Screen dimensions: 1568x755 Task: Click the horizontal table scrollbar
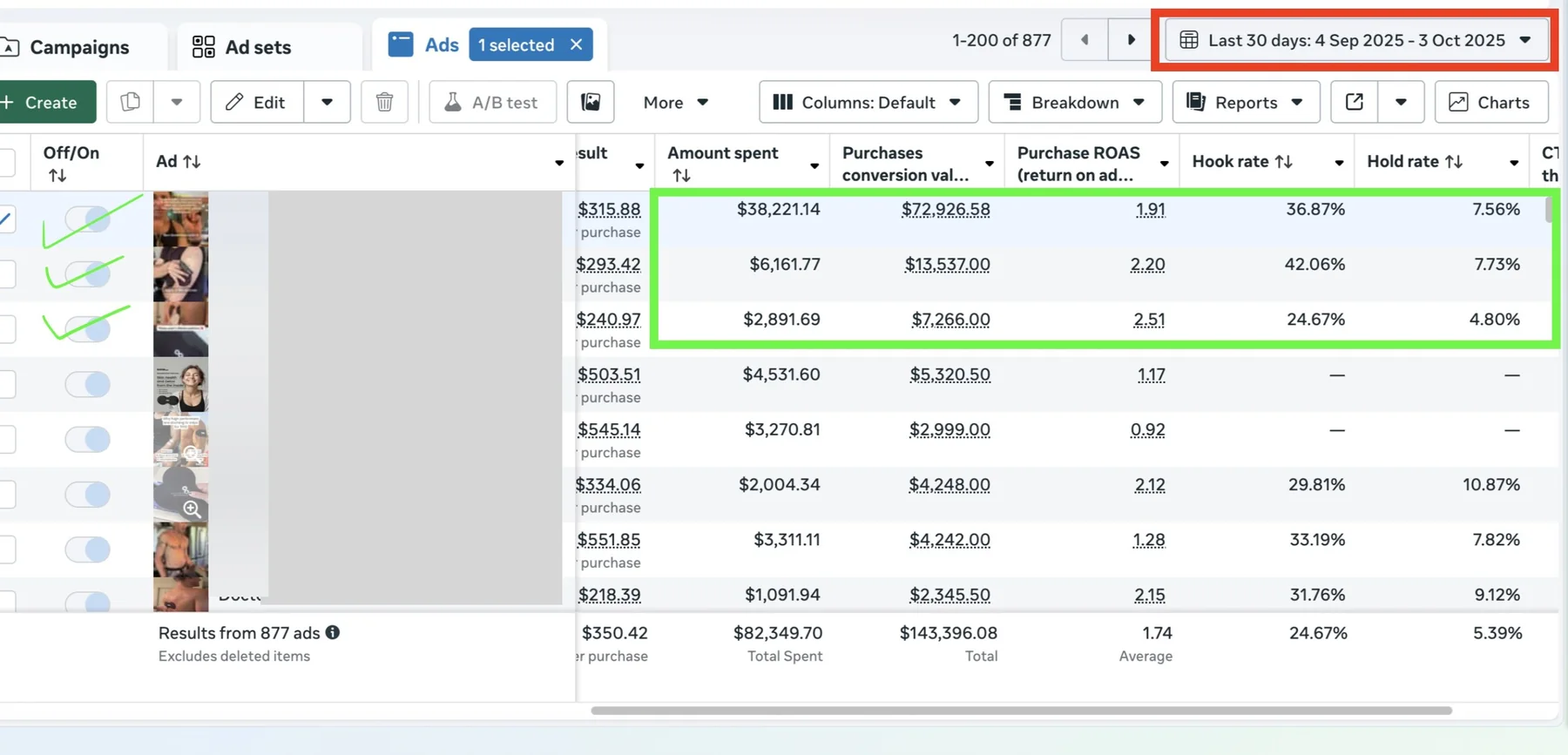coord(1021,711)
